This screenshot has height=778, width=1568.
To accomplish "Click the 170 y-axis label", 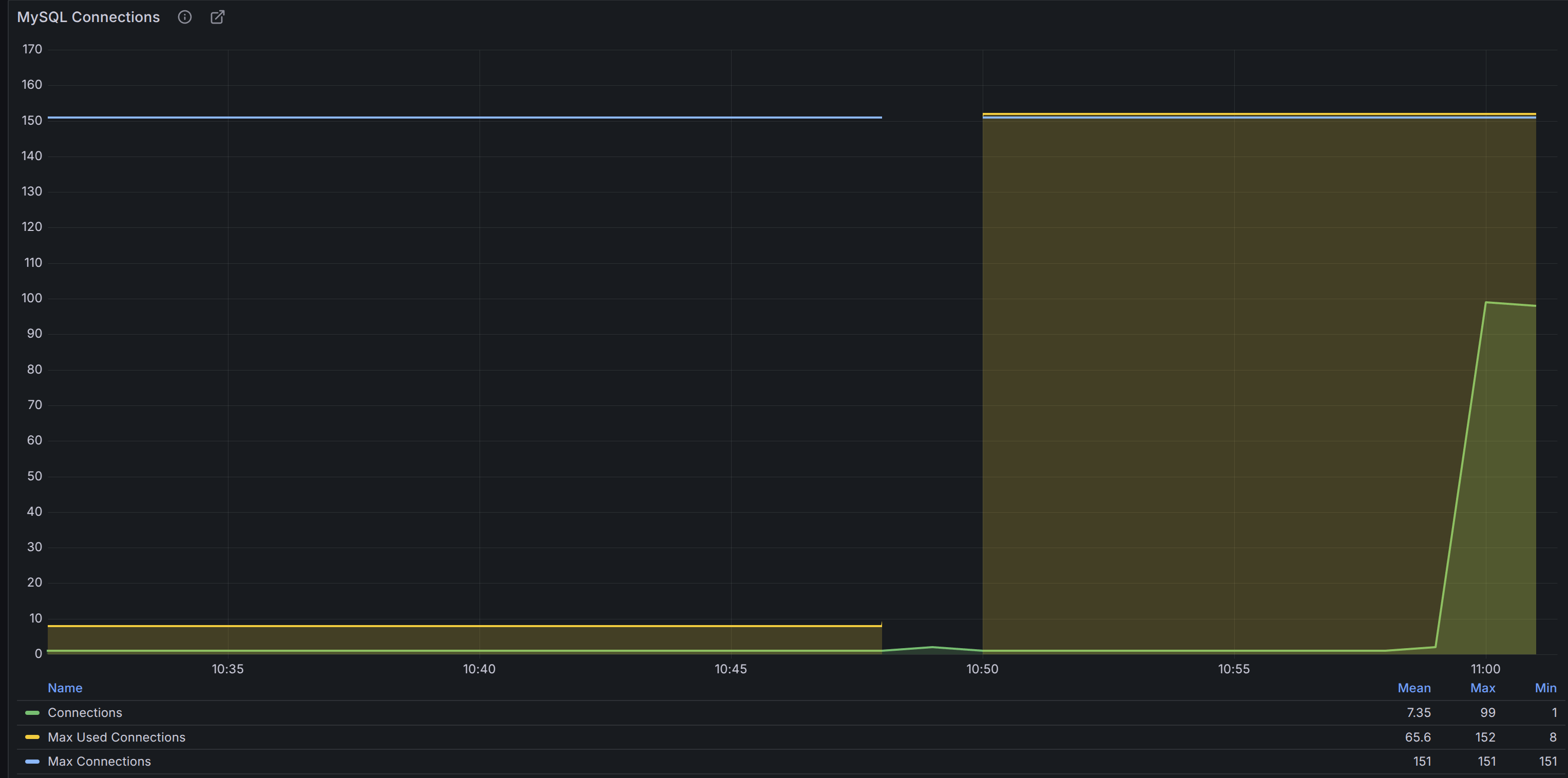I will [x=32, y=49].
